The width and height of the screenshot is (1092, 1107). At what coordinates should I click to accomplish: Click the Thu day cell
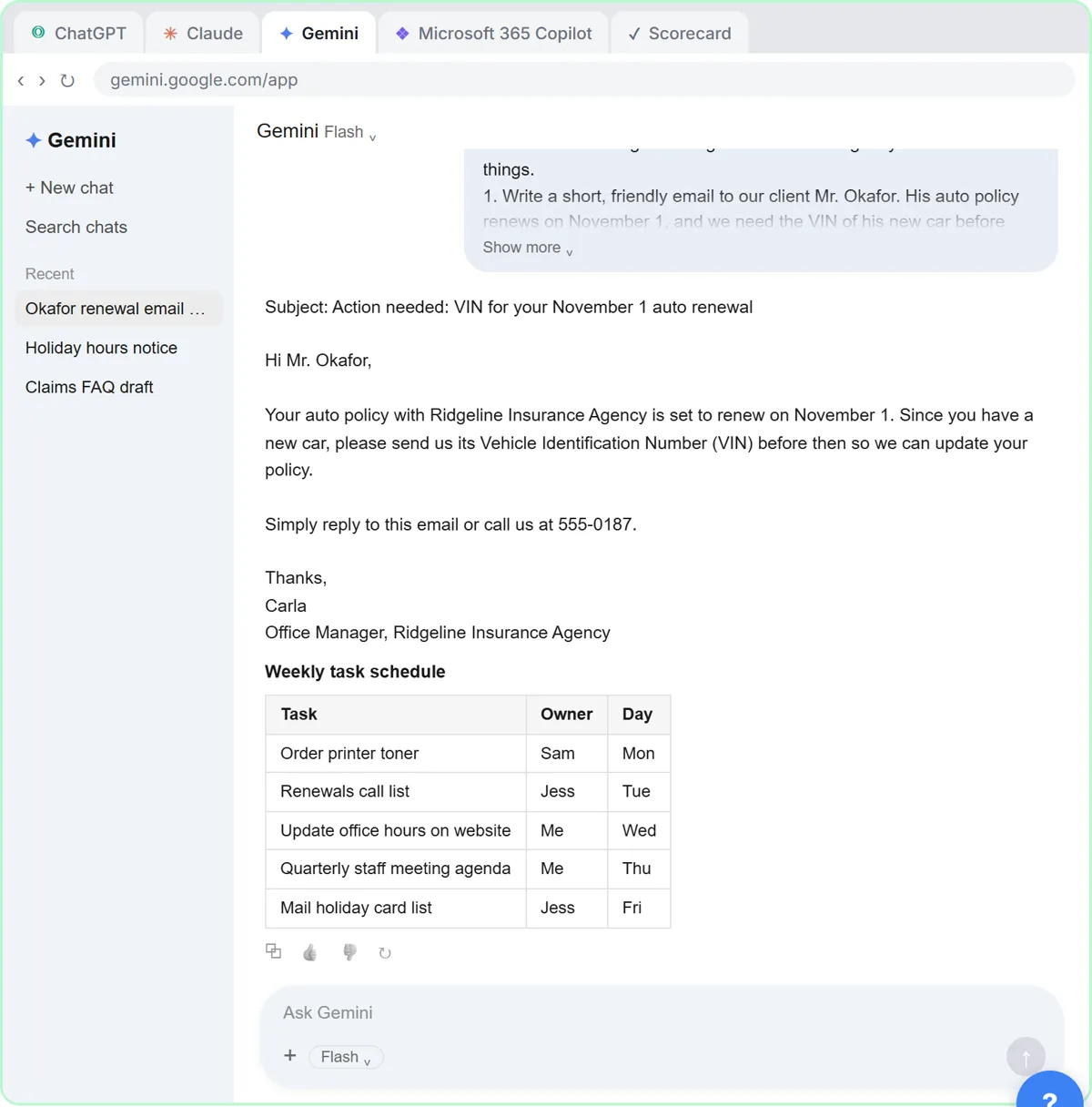[638, 869]
